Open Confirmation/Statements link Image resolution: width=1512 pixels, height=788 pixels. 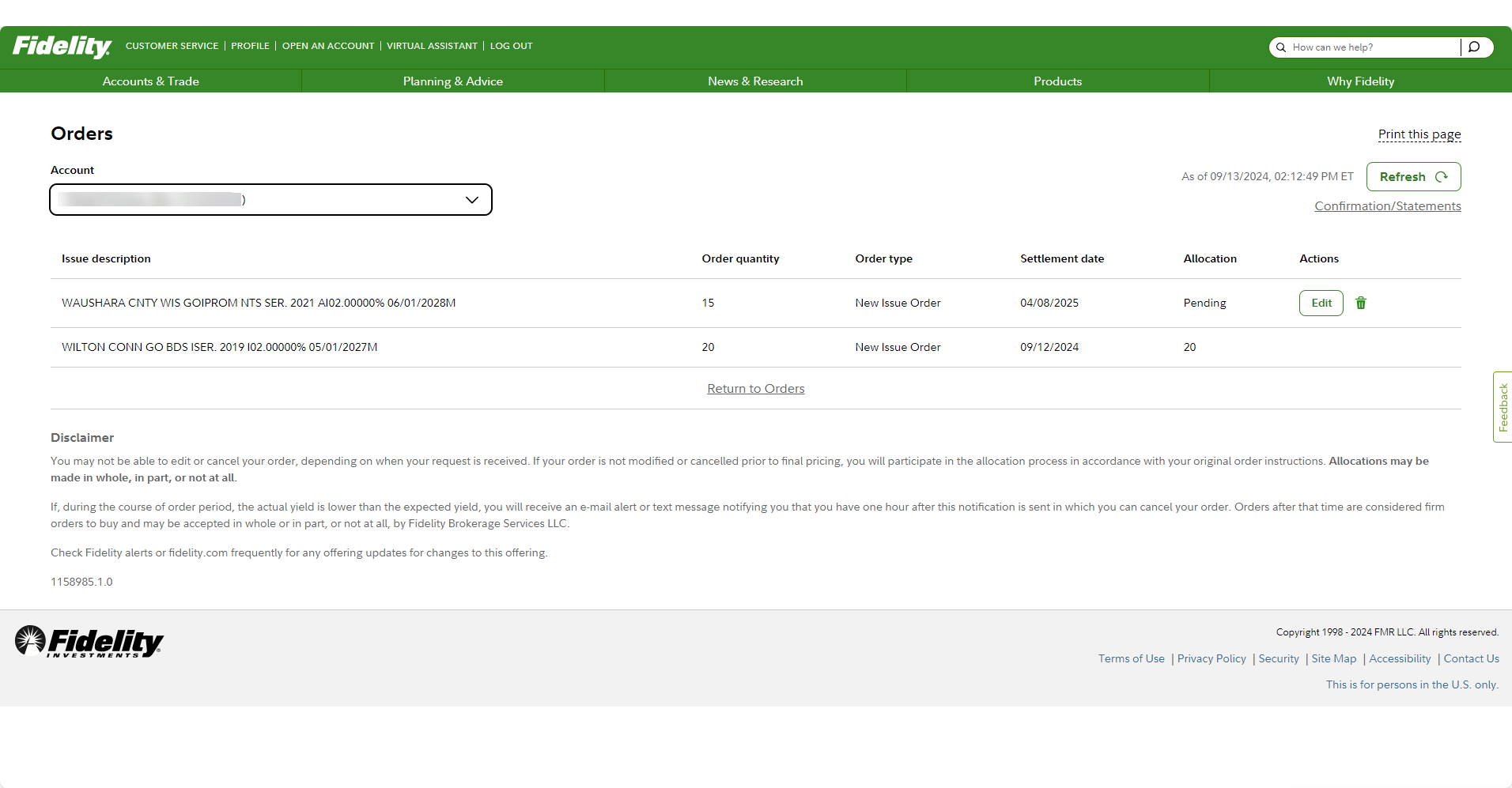pyautogui.click(x=1387, y=206)
